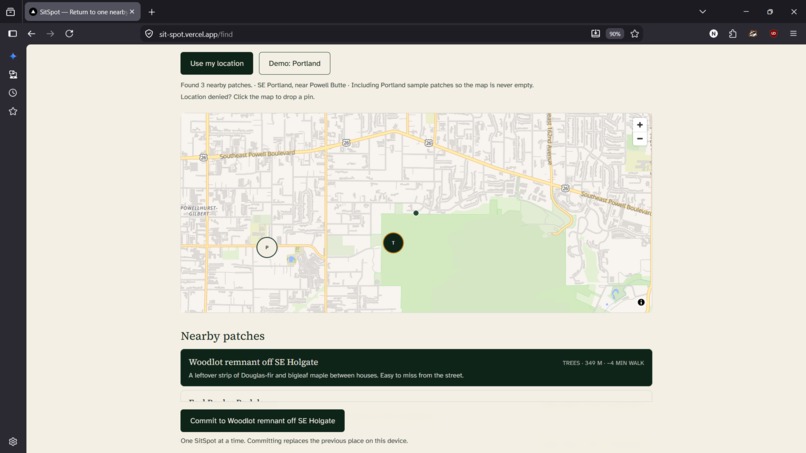Viewport: 806px width, 453px height.
Task: Open the fox-colored extension icon
Action: click(753, 34)
